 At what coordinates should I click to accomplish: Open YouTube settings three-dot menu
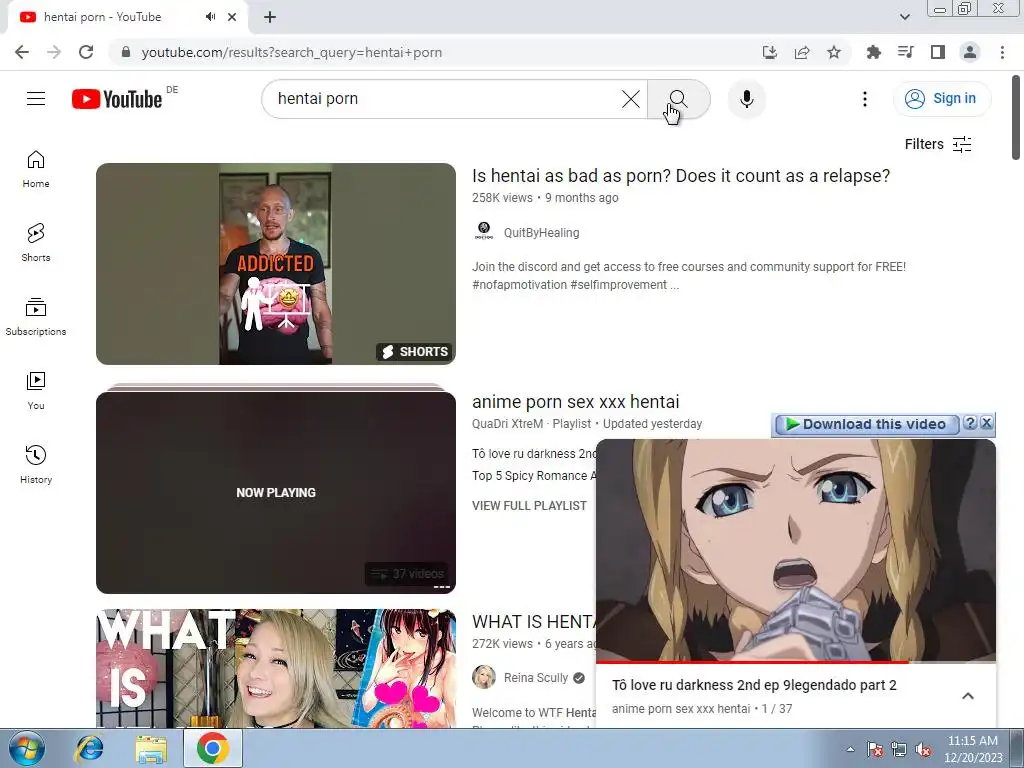coord(865,99)
